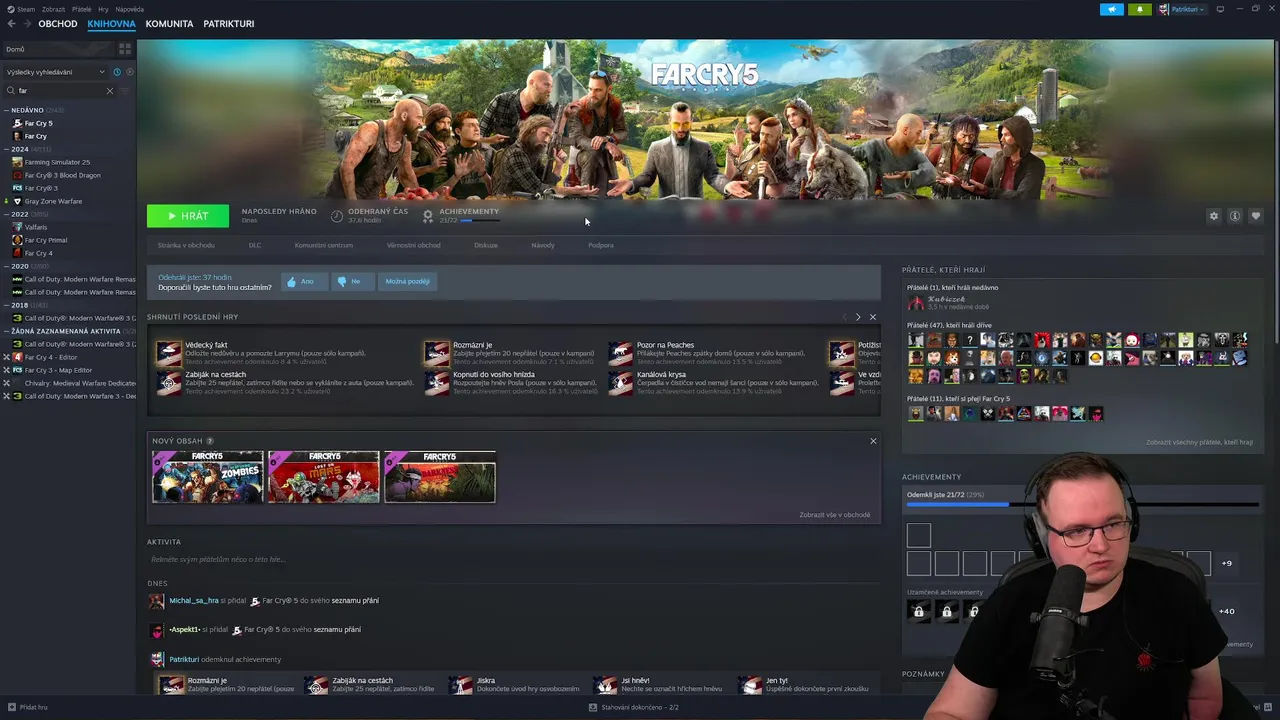The image size is (1280, 720).
Task: Open the Diskuze tab
Action: 486,245
